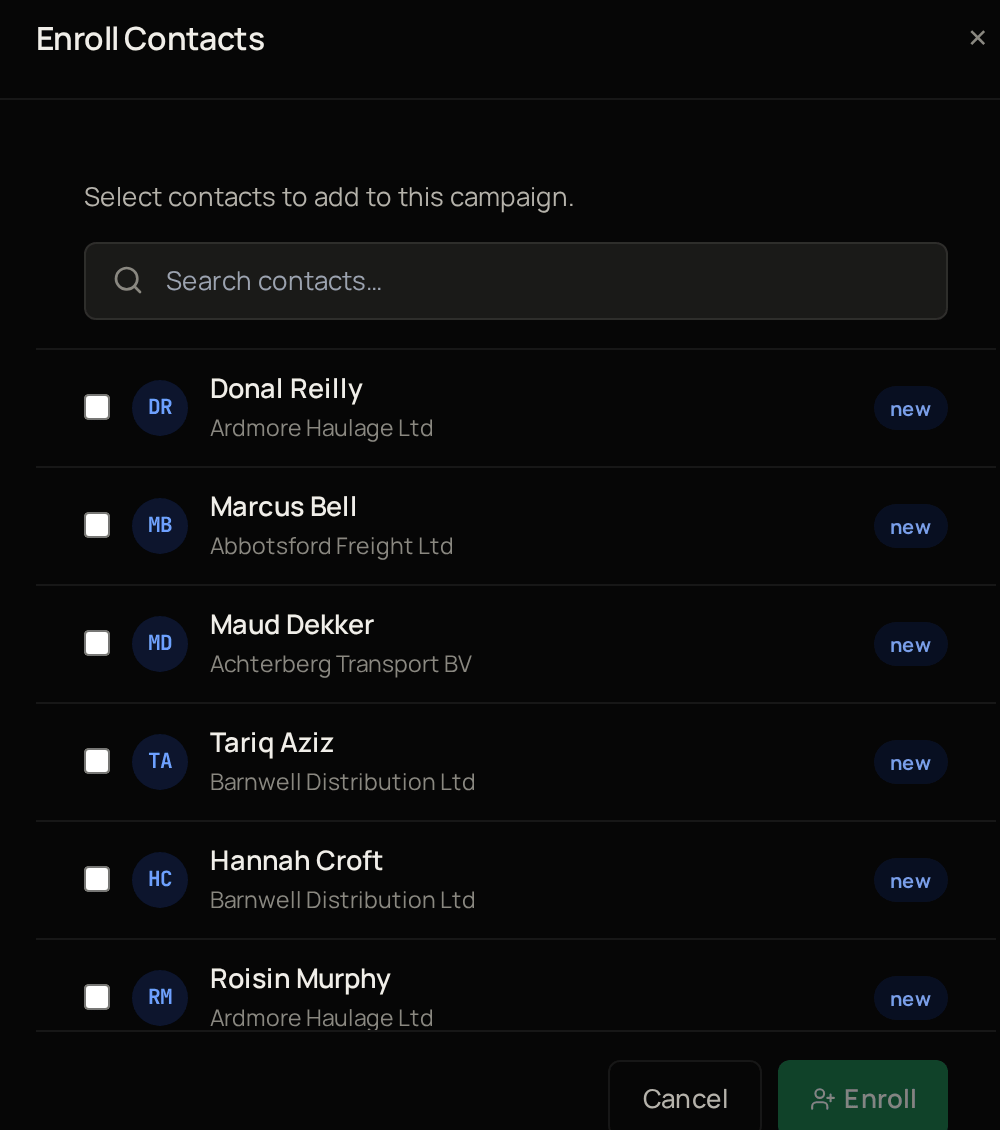This screenshot has height=1130, width=1000.
Task: Click the new badge for Marcus Bell
Action: pyautogui.click(x=911, y=527)
